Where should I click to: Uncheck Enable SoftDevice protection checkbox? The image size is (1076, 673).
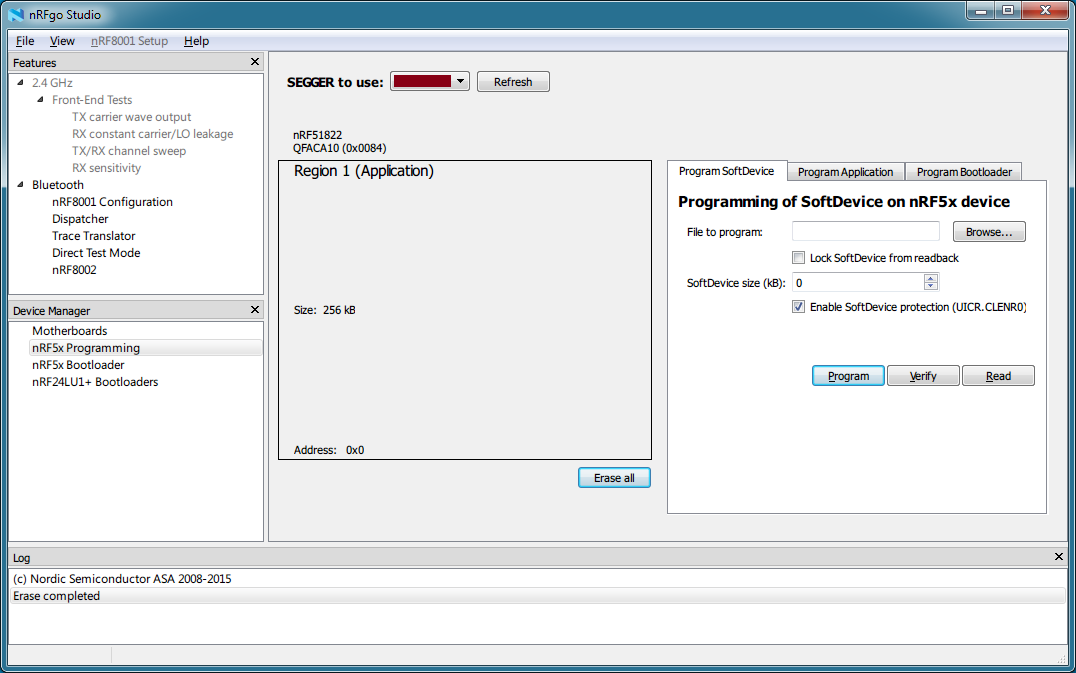point(798,307)
